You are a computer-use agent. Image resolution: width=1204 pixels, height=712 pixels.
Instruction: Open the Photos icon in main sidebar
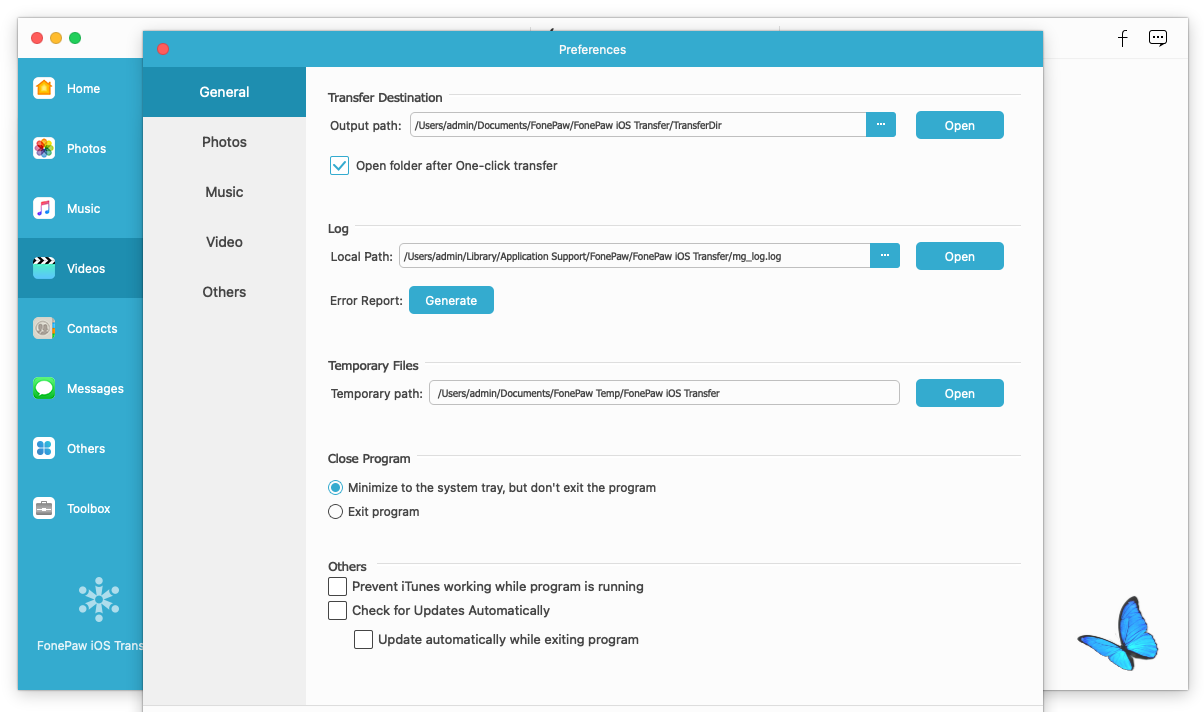click(x=44, y=148)
